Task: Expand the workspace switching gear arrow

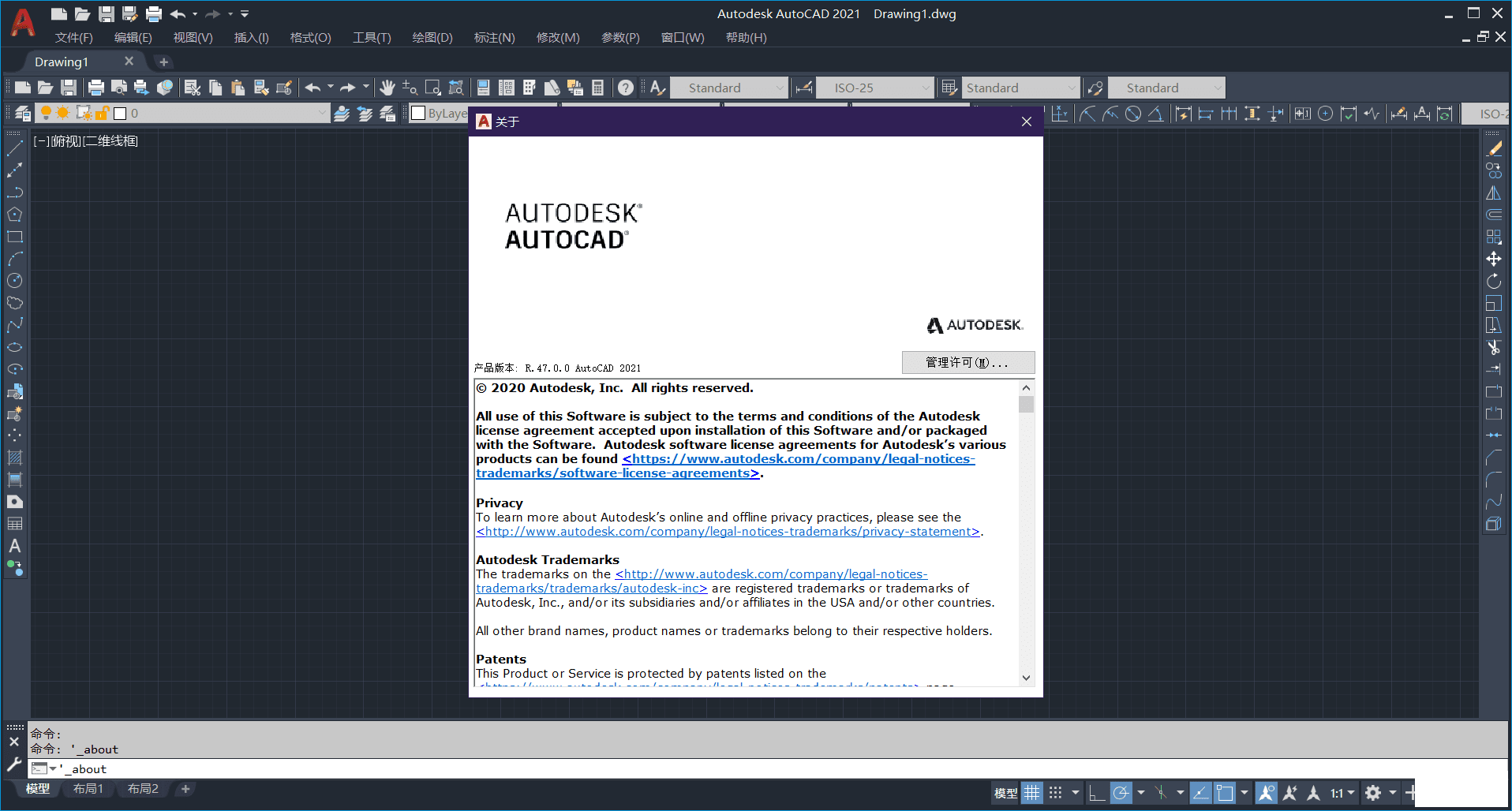Action: coord(1393,793)
